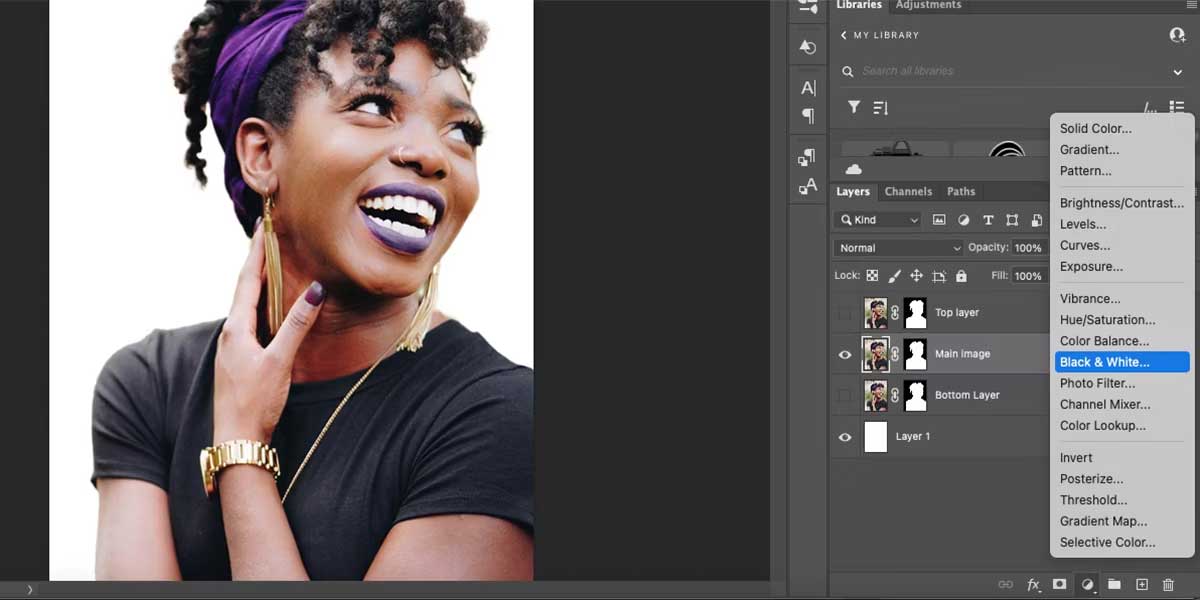Open the Normal blend mode dropdown
This screenshot has height=600, width=1200.
pyautogui.click(x=898, y=248)
